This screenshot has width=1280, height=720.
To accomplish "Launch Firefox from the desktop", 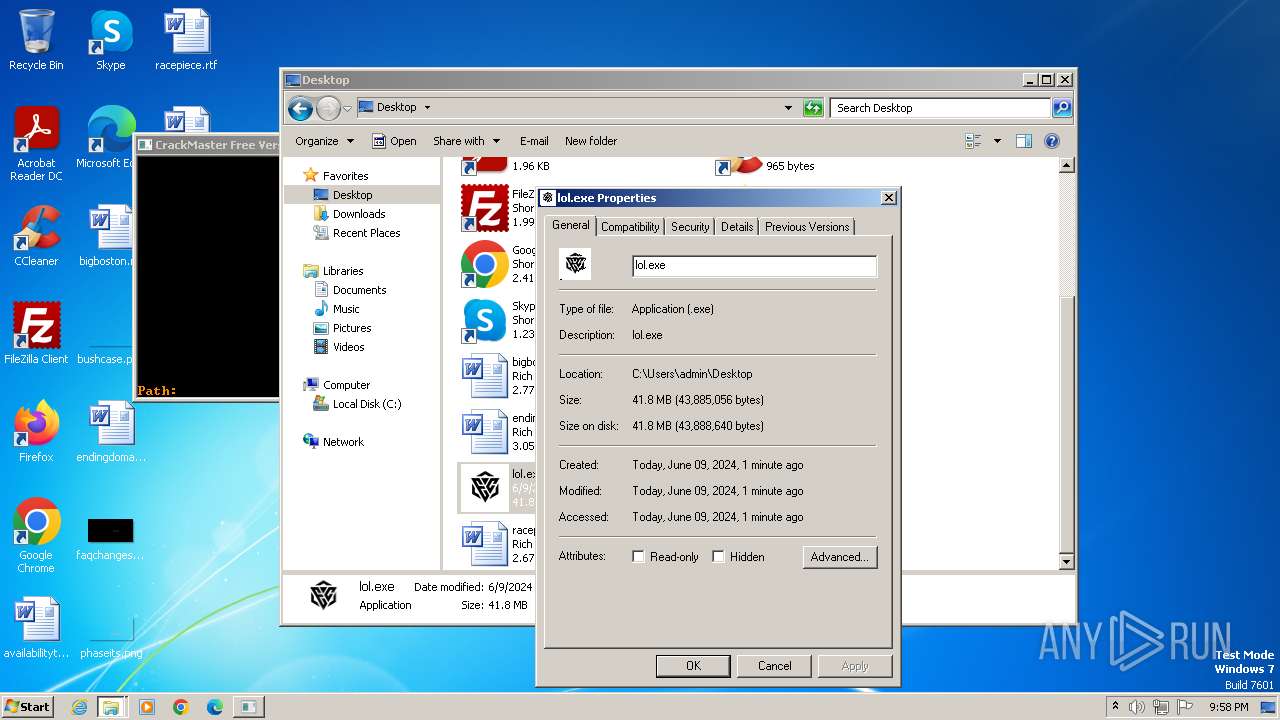I will (36, 432).
